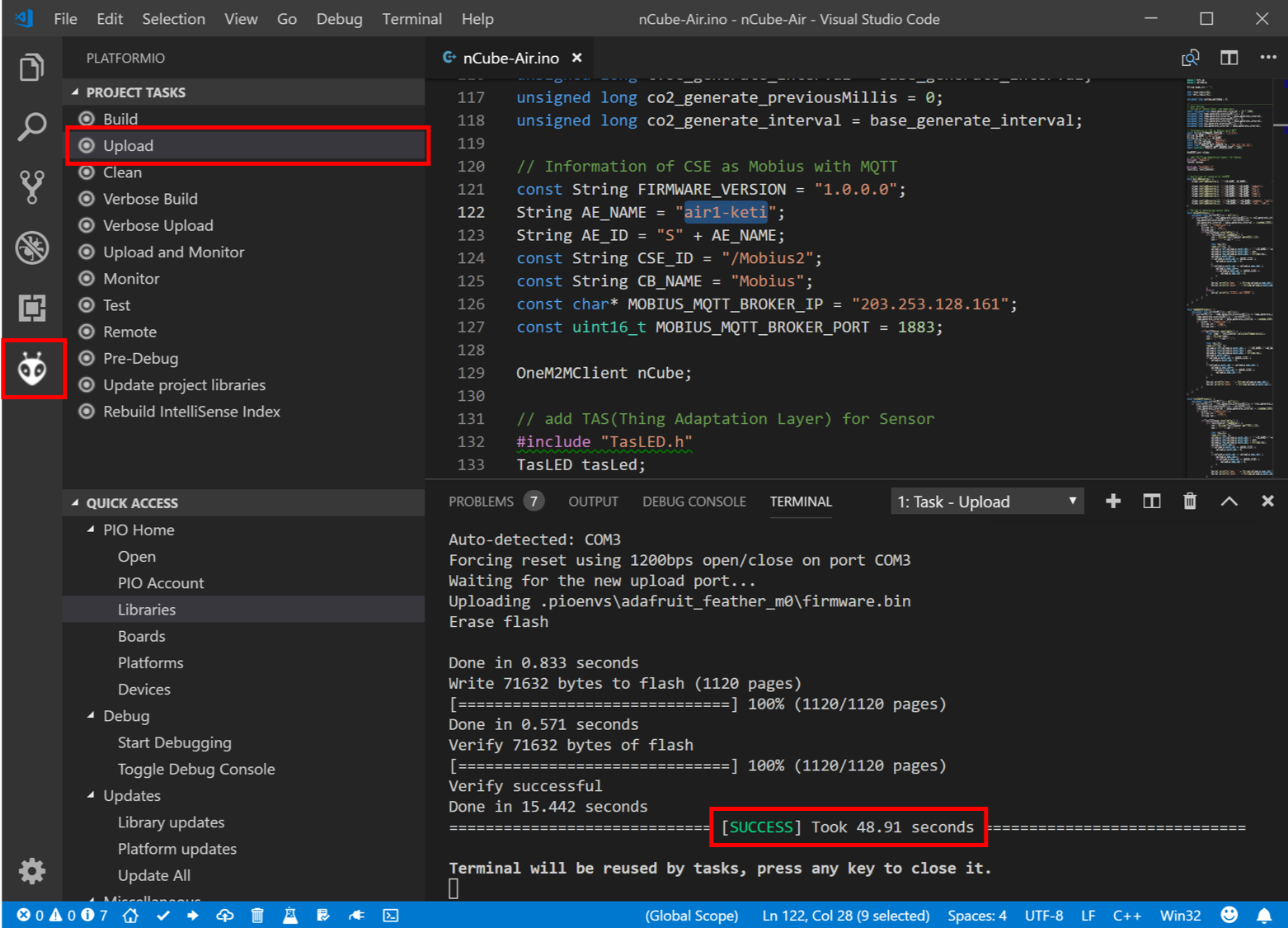The width and height of the screenshot is (1288, 928).
Task: Click Start Debugging in Quick Access
Action: (x=245, y=742)
